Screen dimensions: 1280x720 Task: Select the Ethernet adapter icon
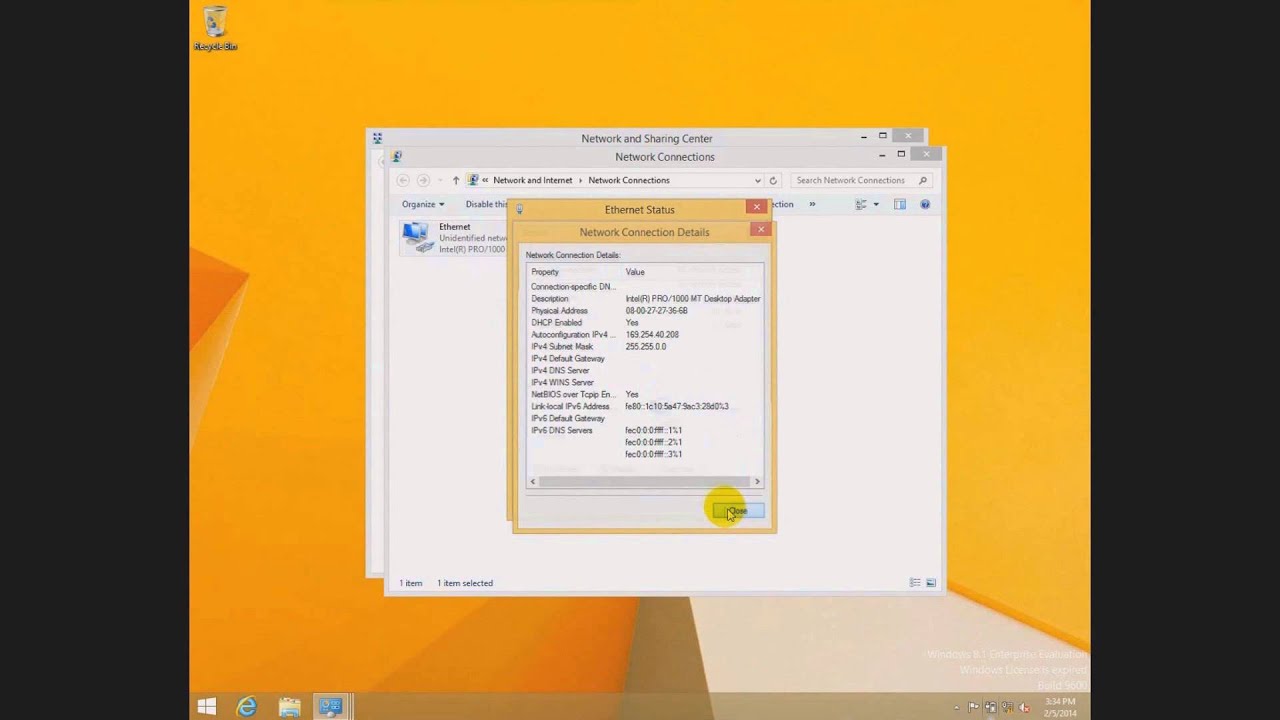416,237
